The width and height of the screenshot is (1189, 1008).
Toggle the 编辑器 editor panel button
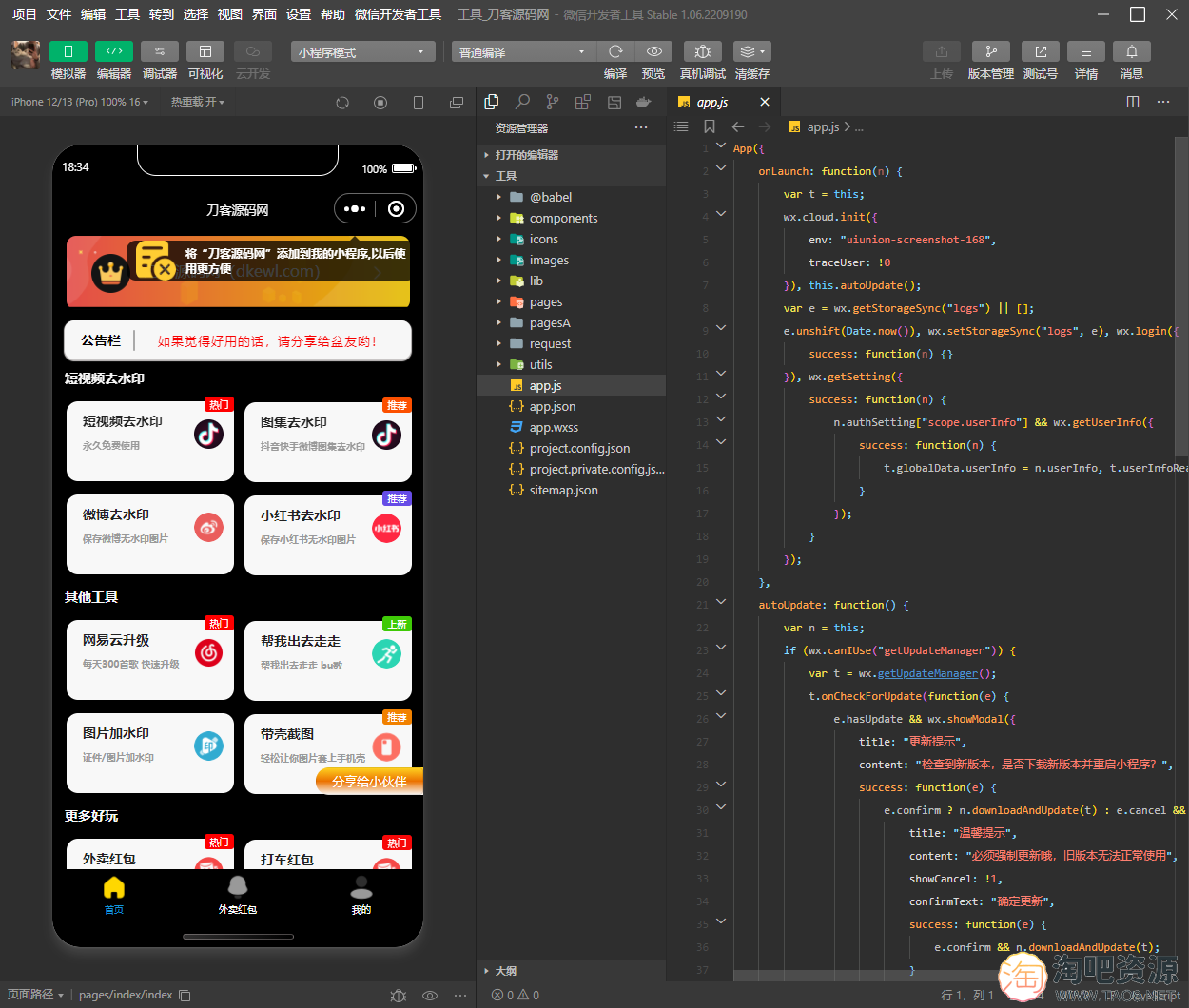114,51
